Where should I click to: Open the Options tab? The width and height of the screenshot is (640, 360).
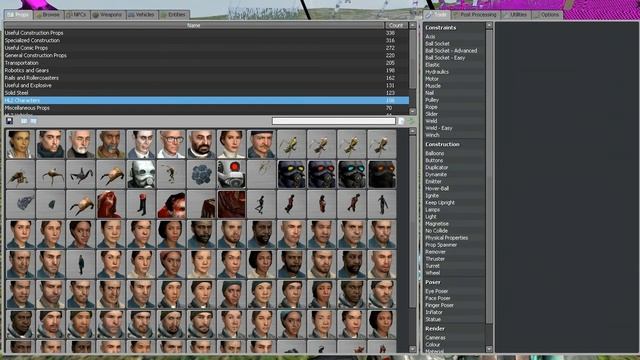pyautogui.click(x=547, y=15)
